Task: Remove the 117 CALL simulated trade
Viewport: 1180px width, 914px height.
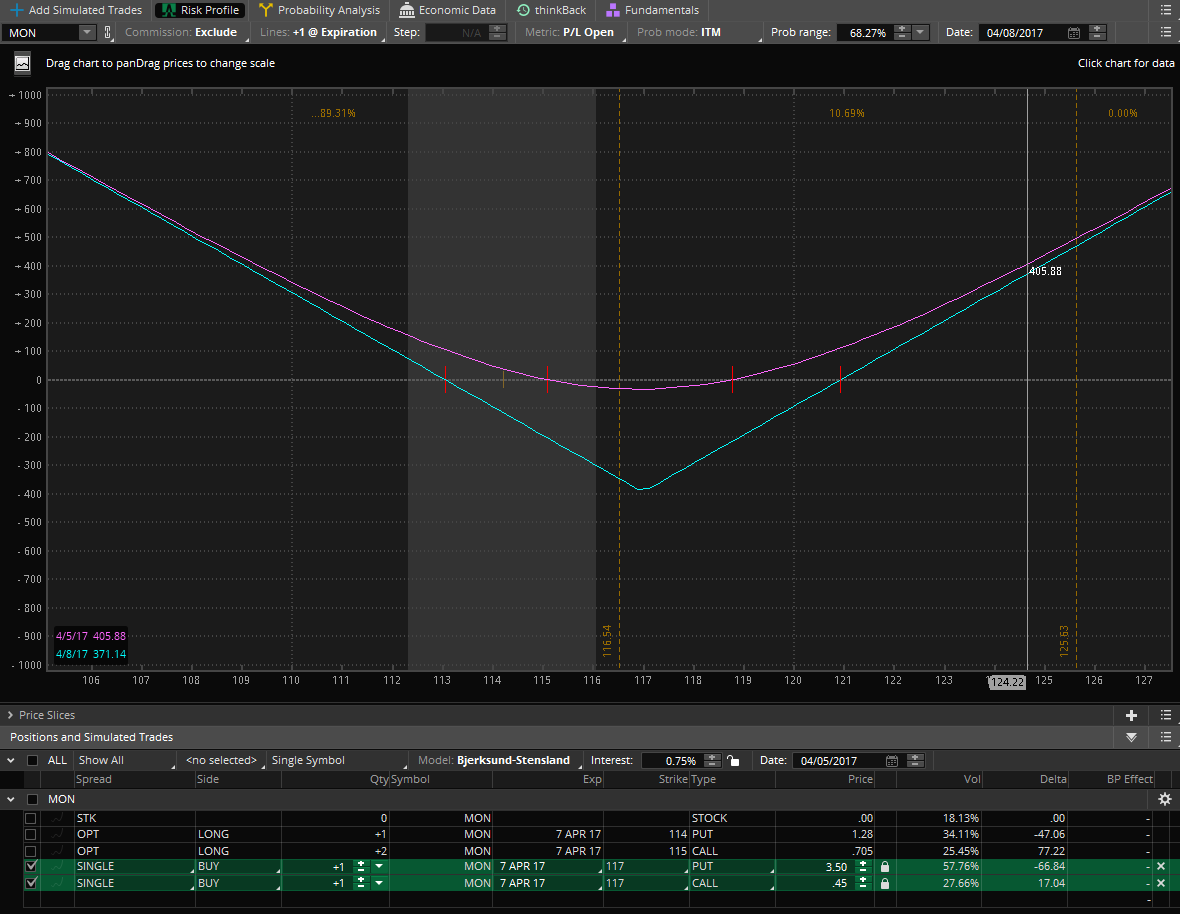Action: (1161, 883)
